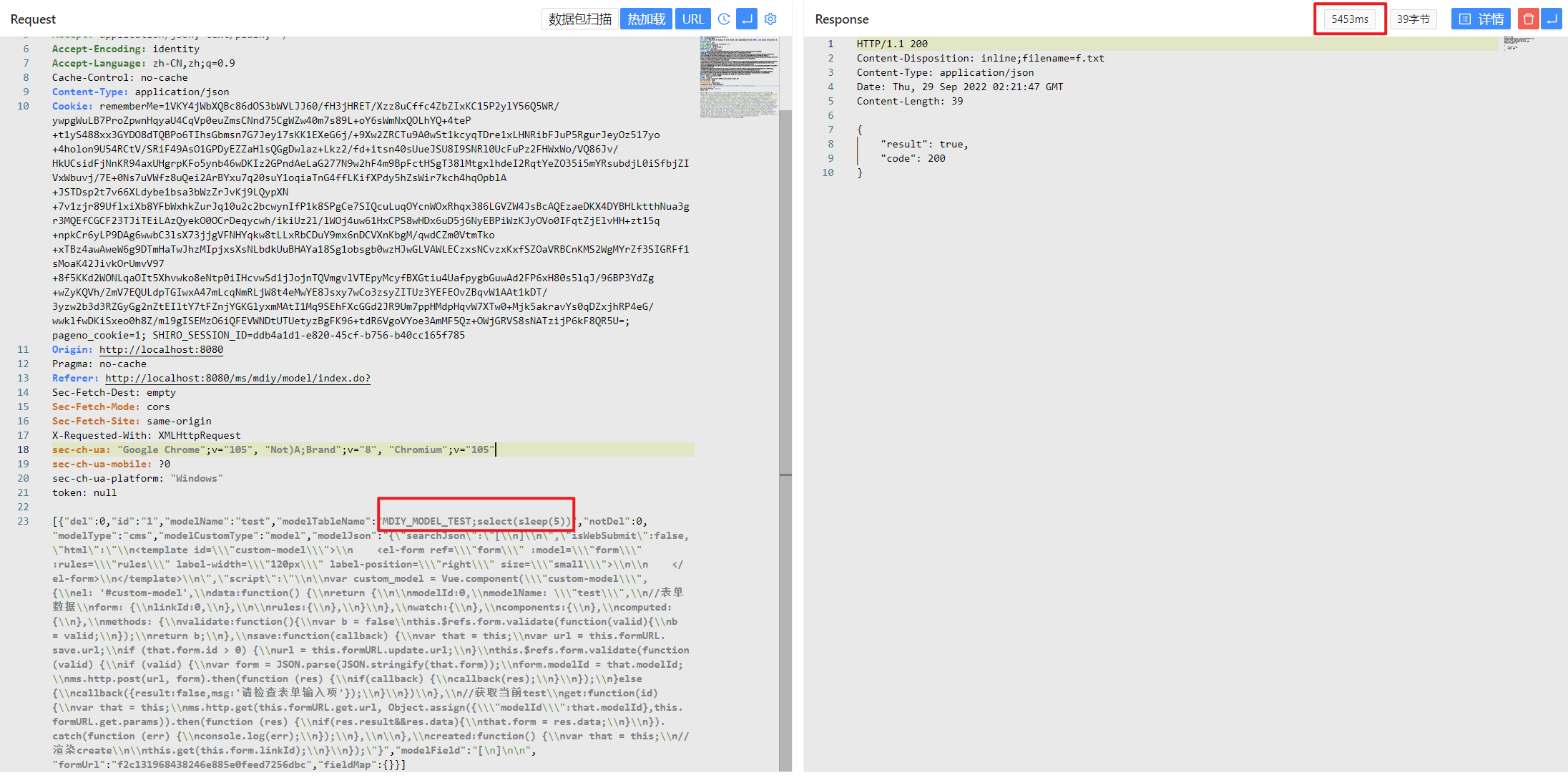Click the token: null line

[x=84, y=492]
